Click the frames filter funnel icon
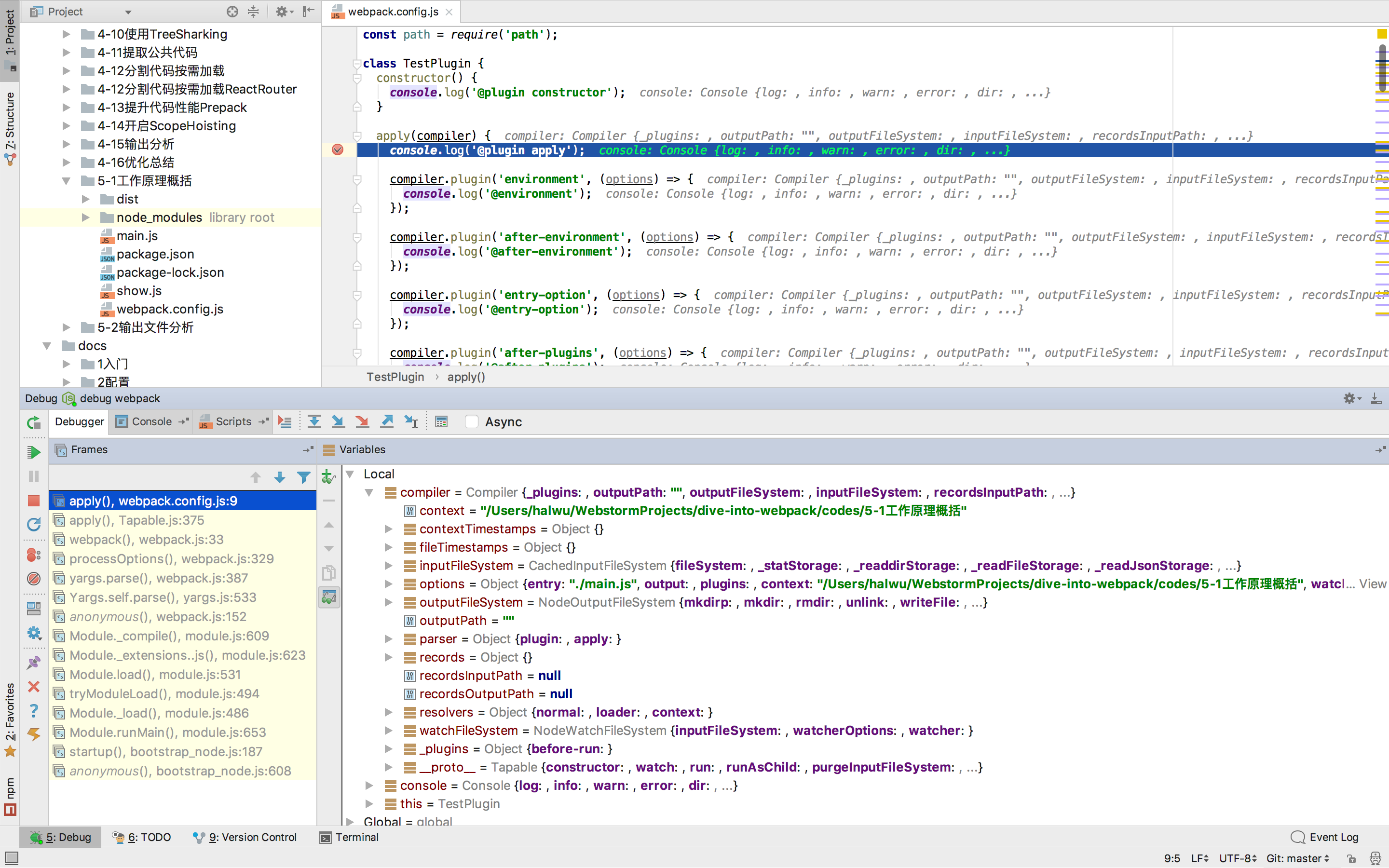1389x868 pixels. tap(304, 477)
